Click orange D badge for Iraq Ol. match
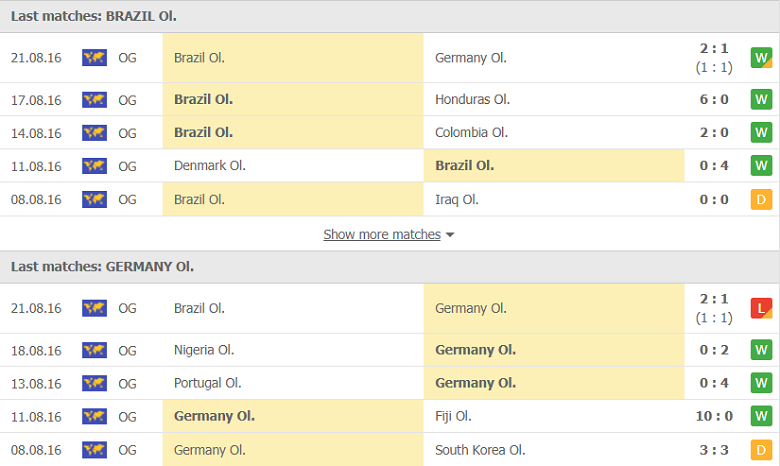 click(761, 199)
